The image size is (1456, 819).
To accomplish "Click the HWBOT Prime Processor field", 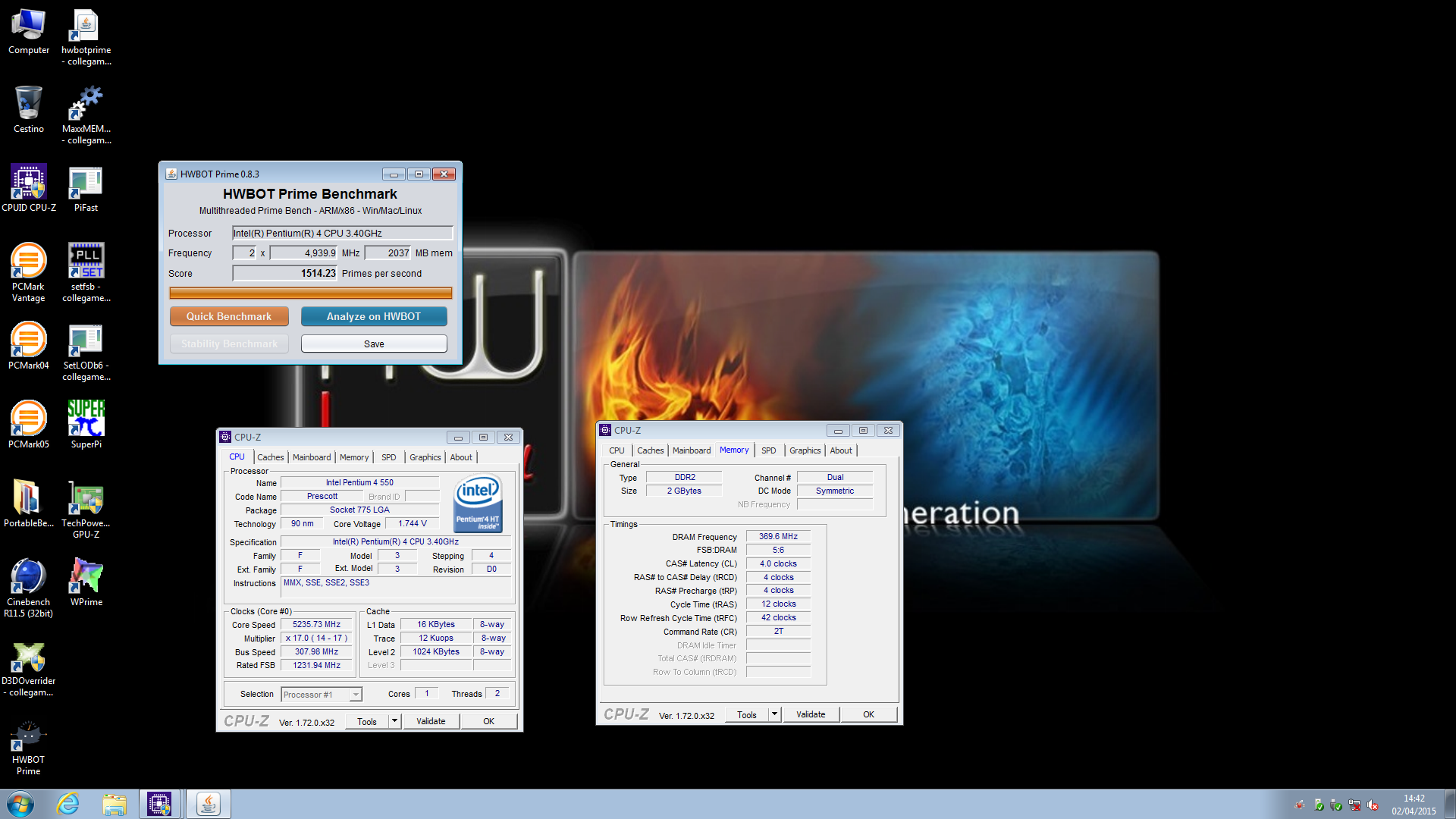I will [x=342, y=233].
